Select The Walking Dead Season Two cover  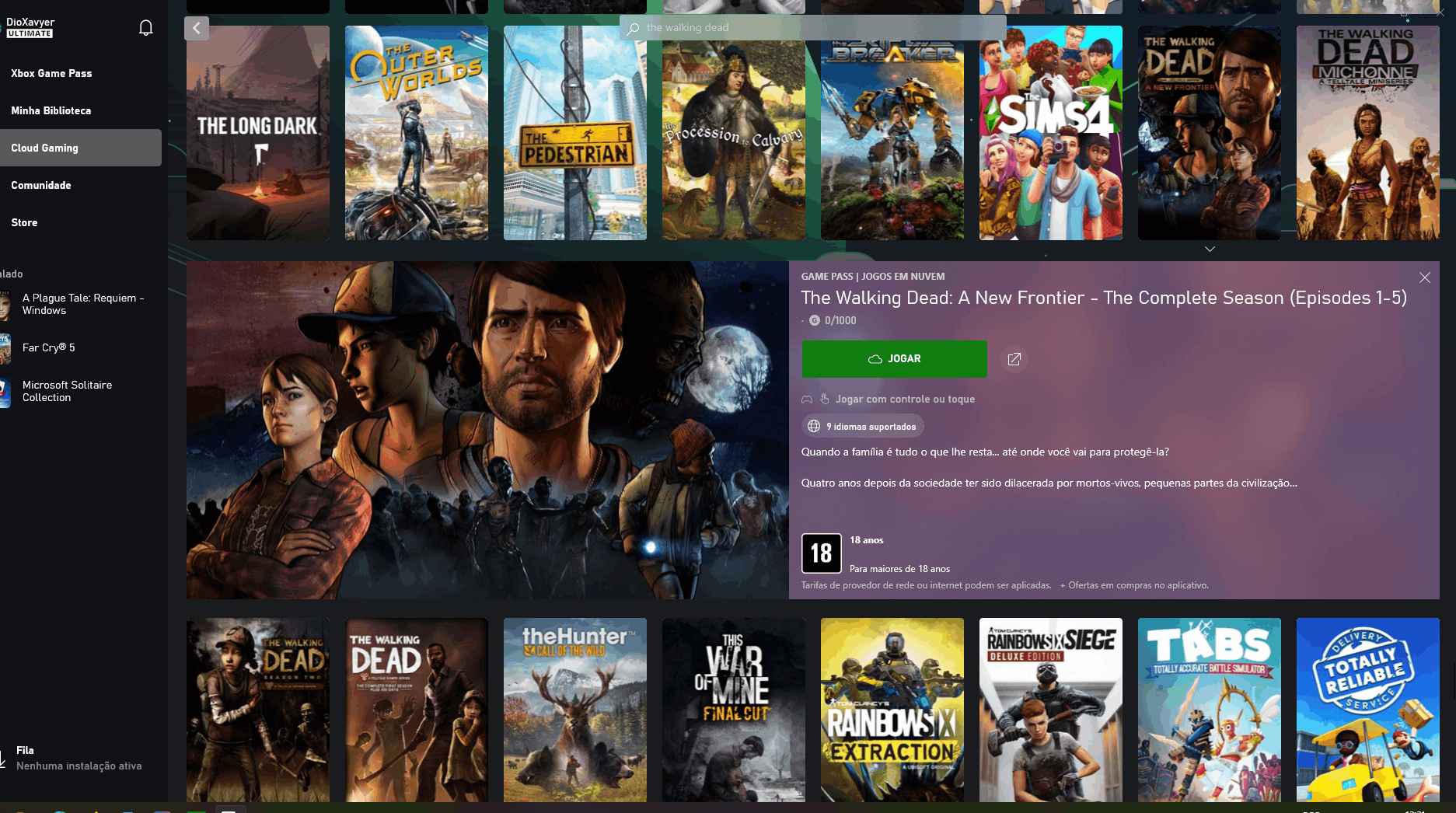pos(258,710)
